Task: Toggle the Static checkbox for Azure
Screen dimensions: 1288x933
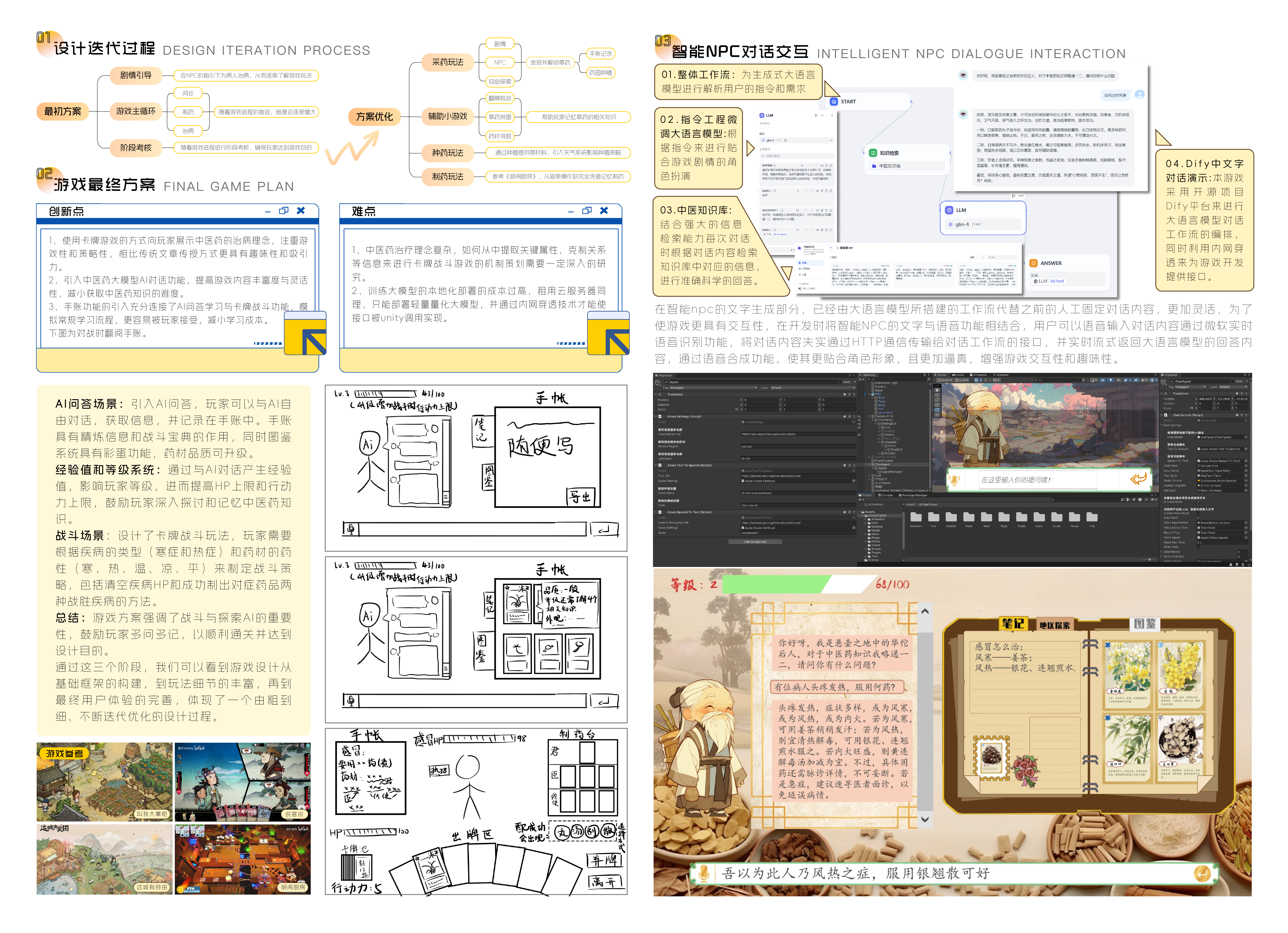Action: point(840,382)
